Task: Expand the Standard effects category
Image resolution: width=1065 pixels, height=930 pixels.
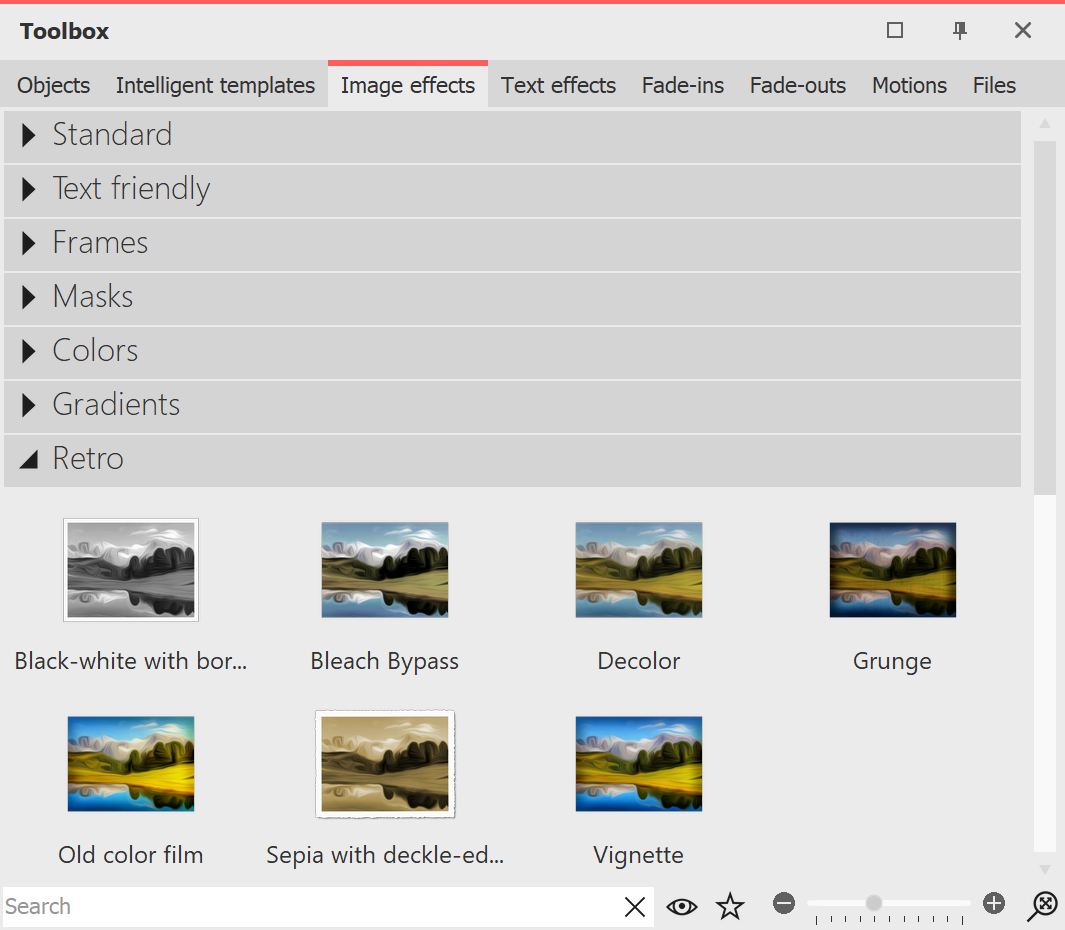Action: tap(112, 134)
